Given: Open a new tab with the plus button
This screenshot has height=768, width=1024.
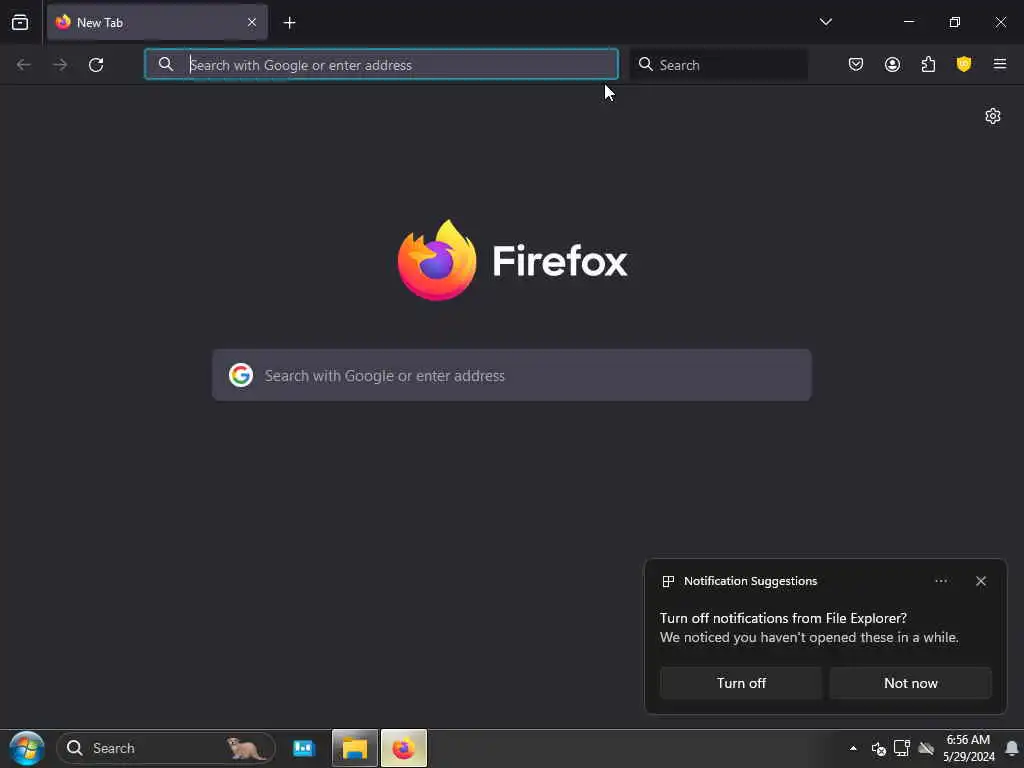Looking at the screenshot, I should pyautogui.click(x=289, y=23).
